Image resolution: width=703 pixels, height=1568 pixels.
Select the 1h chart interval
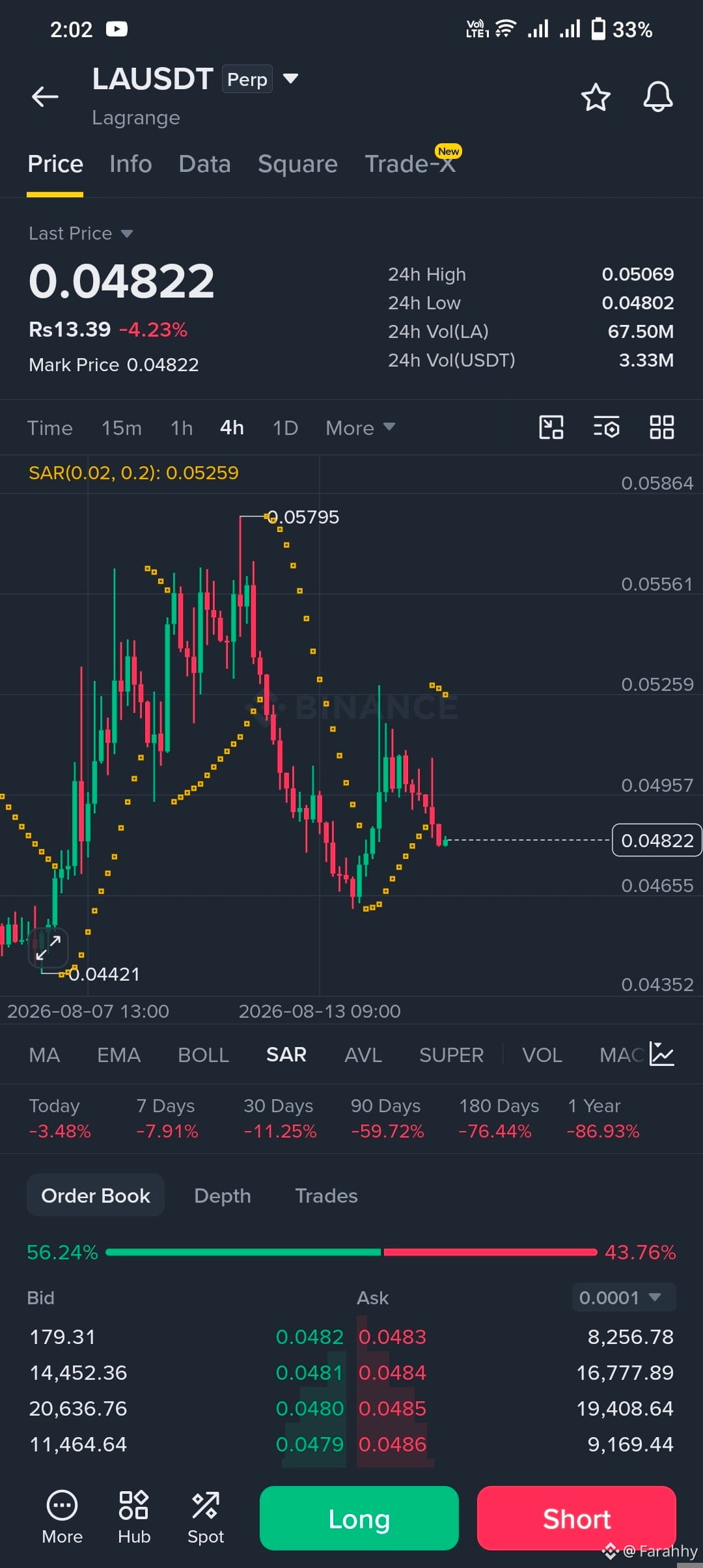(x=182, y=428)
